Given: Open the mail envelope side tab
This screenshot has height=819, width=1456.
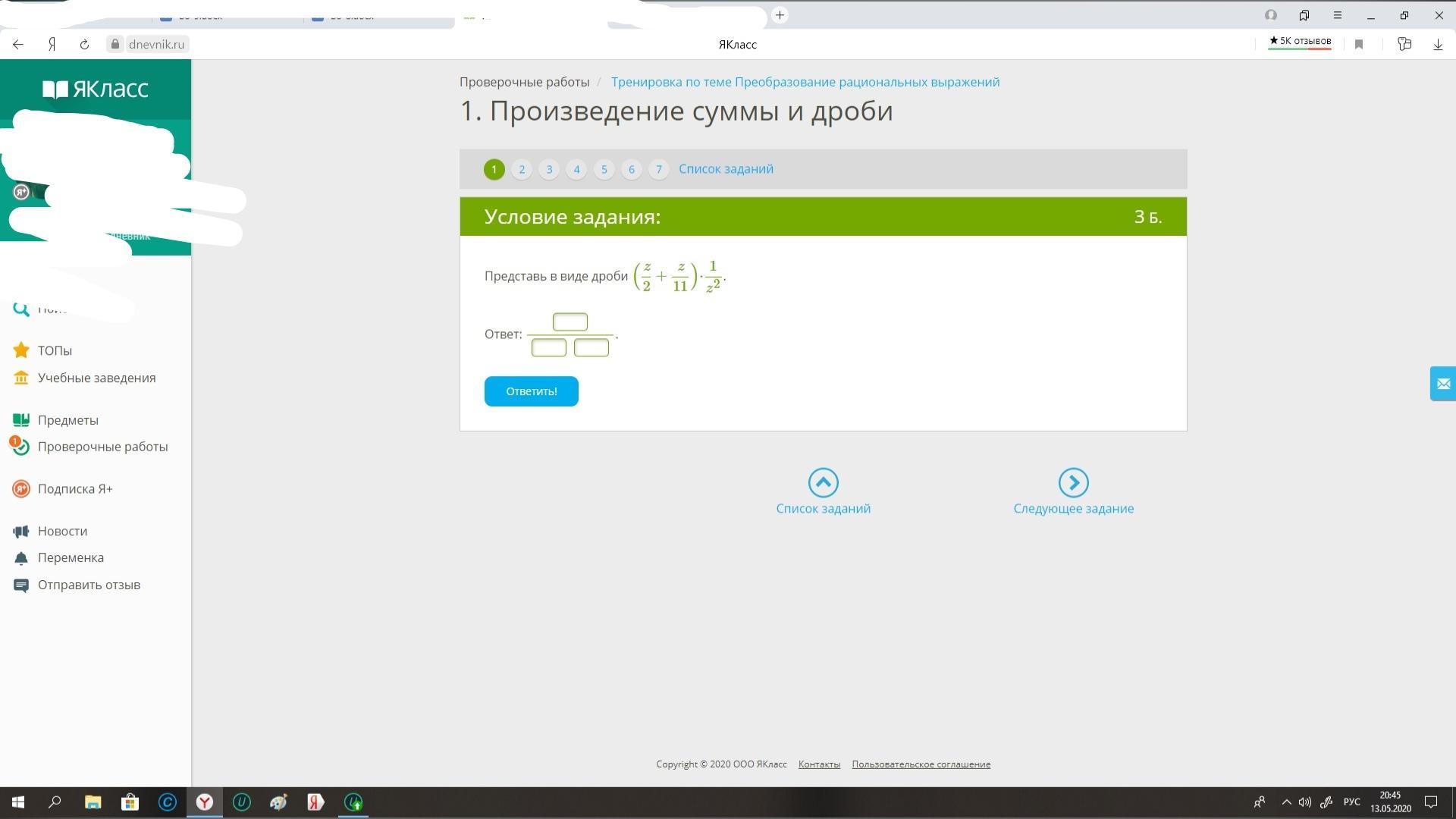Looking at the screenshot, I should [x=1442, y=384].
